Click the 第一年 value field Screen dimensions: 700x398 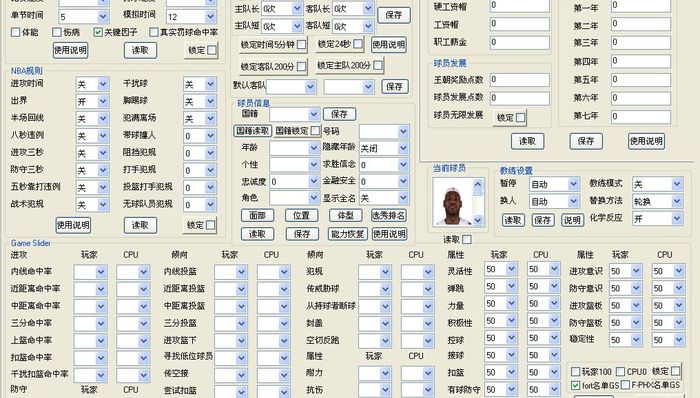pos(641,6)
